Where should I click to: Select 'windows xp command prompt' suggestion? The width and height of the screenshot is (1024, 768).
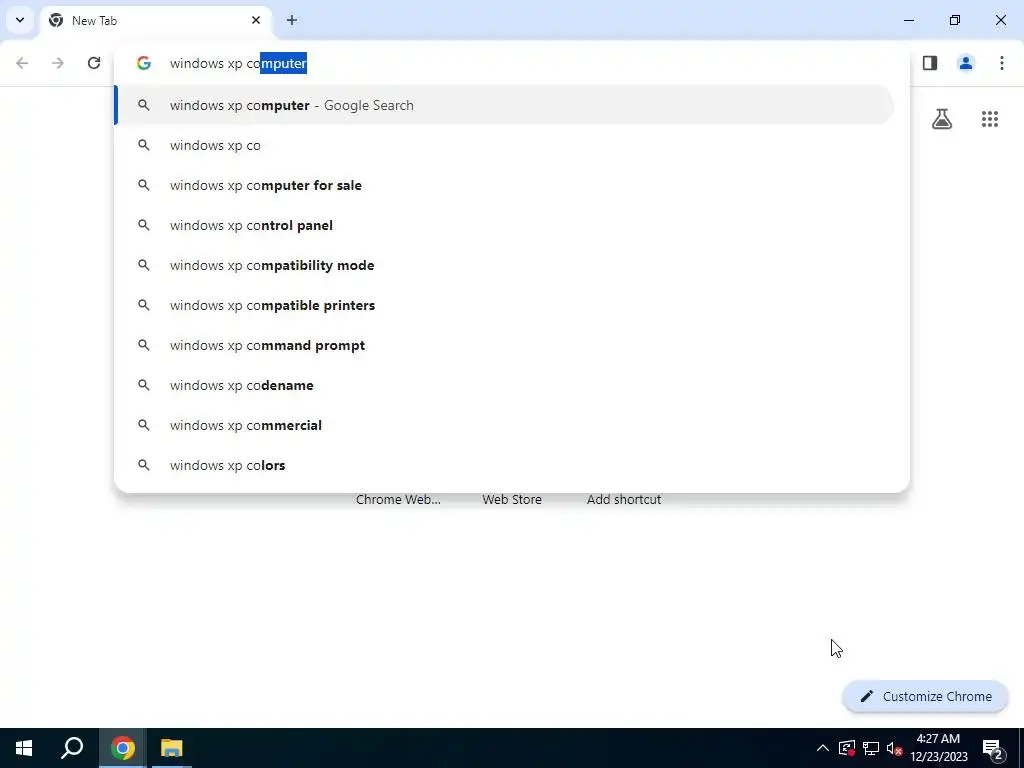pyautogui.click(x=504, y=345)
